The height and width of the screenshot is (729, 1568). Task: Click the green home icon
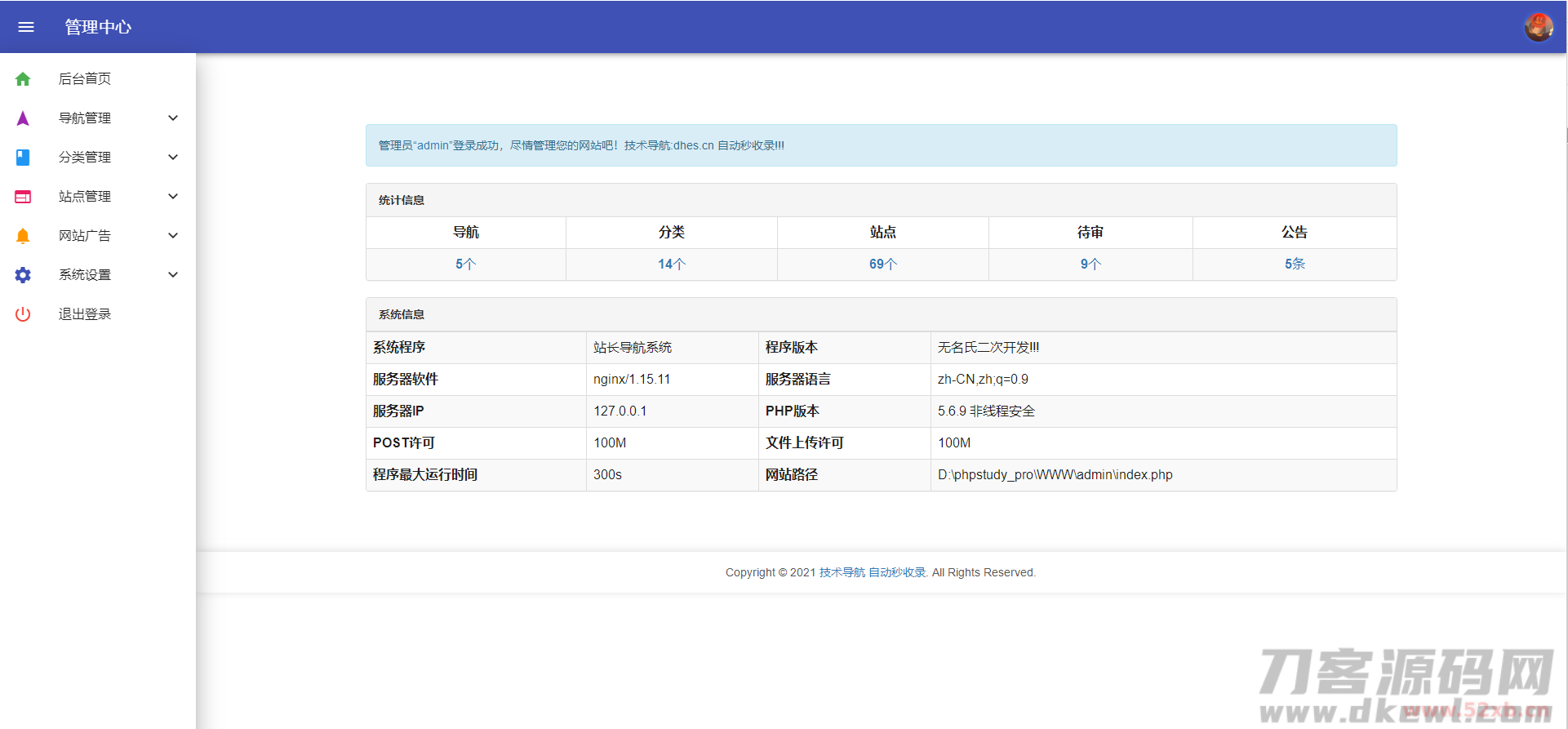(x=23, y=79)
